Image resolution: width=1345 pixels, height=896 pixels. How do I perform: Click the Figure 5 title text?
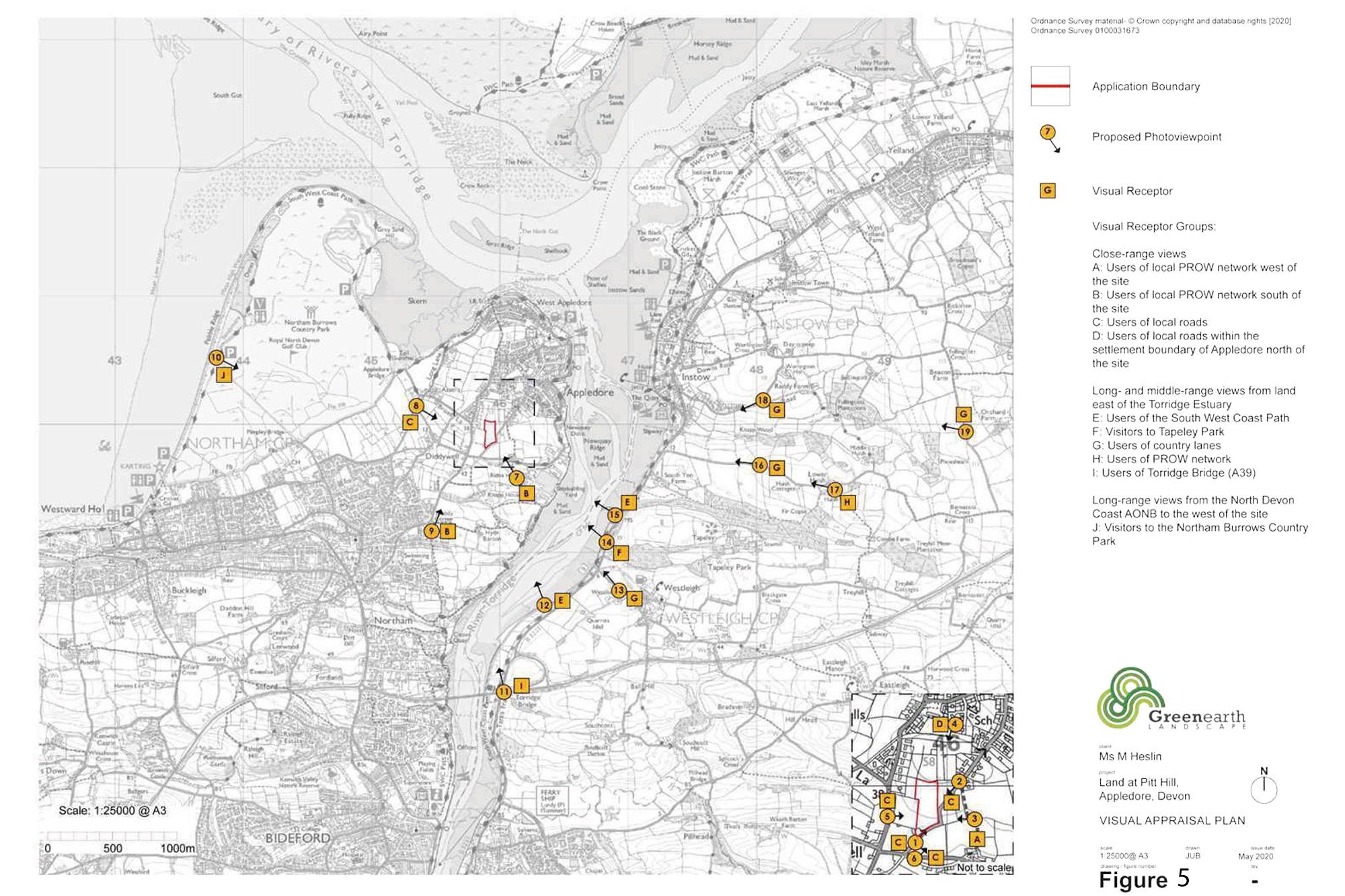pyautogui.click(x=1144, y=879)
